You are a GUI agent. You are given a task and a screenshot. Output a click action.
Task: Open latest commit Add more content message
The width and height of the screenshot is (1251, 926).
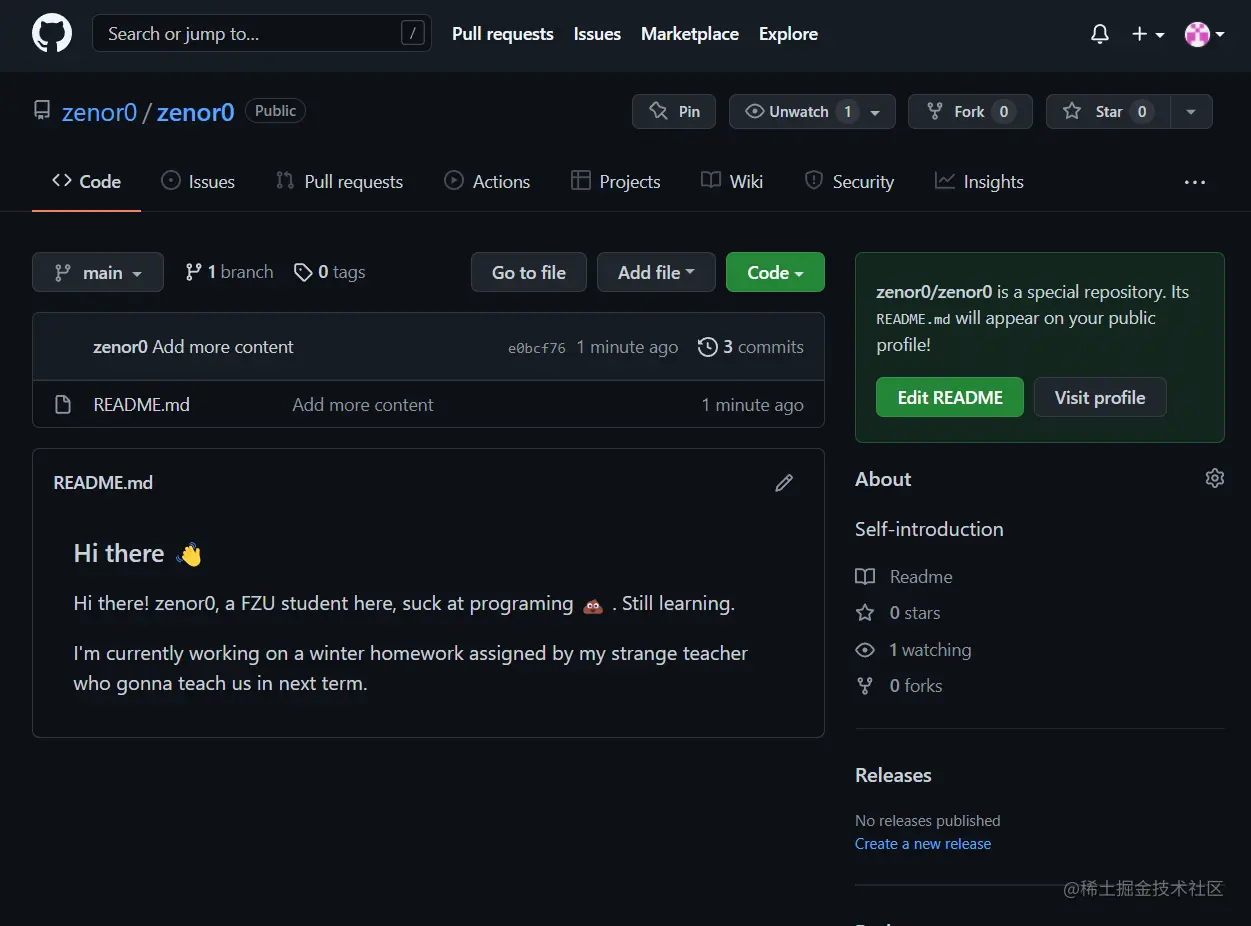pyautogui.click(x=223, y=347)
